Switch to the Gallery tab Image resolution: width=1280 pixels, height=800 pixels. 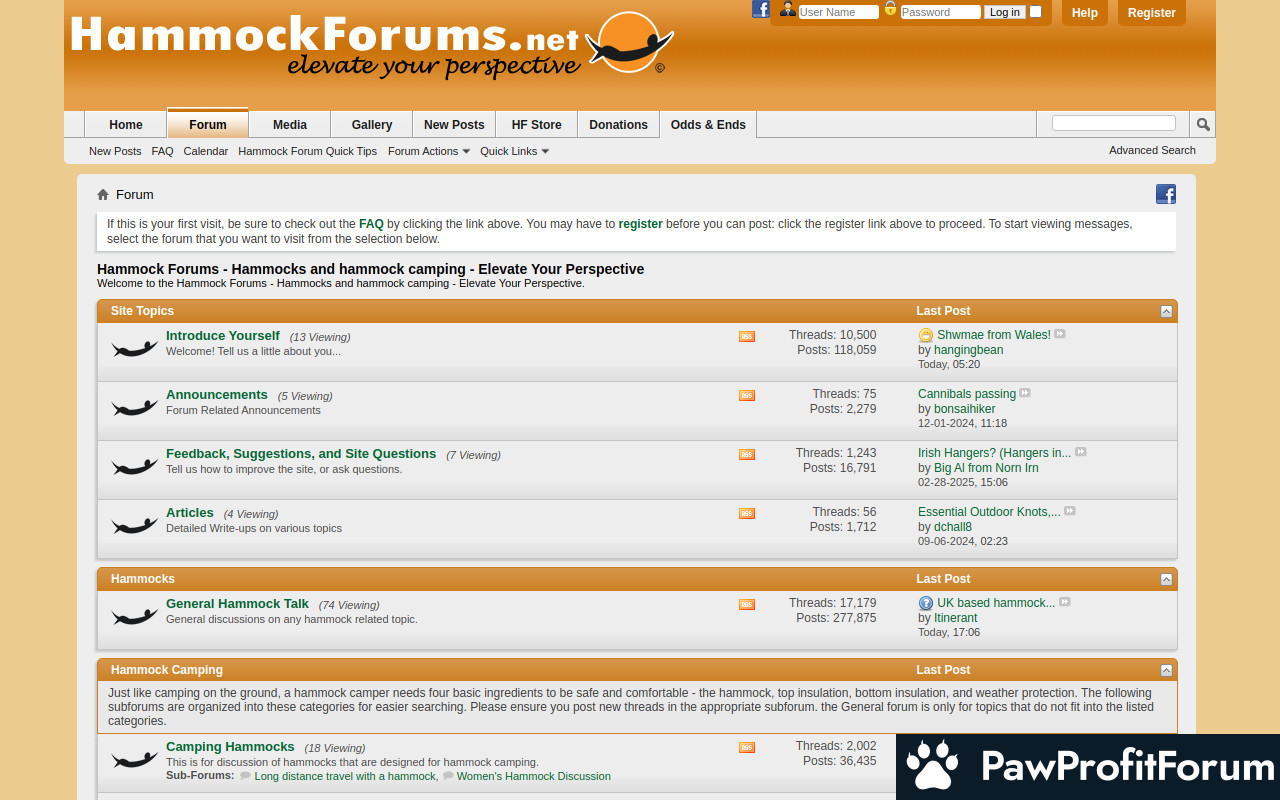coord(371,125)
